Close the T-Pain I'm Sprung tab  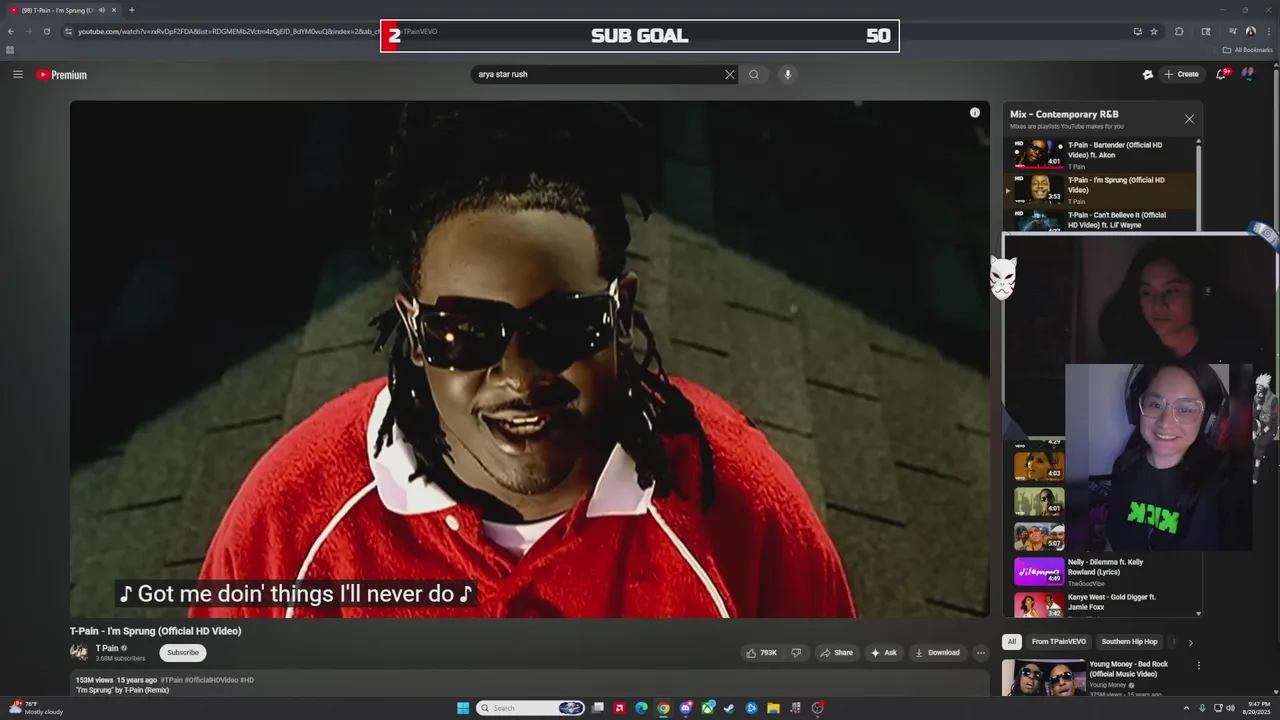pos(114,10)
